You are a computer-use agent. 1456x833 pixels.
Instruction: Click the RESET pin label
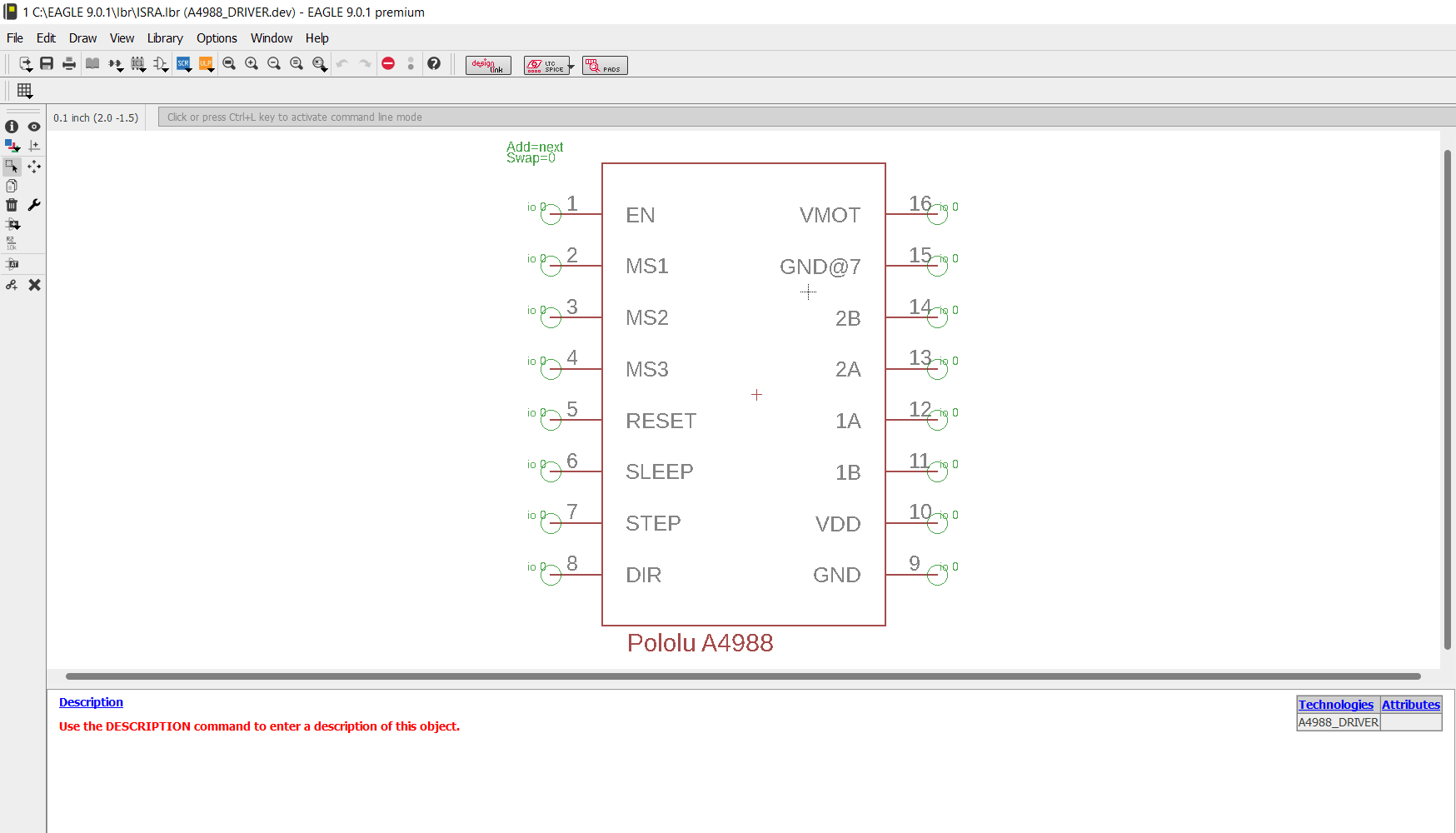pyautogui.click(x=661, y=421)
